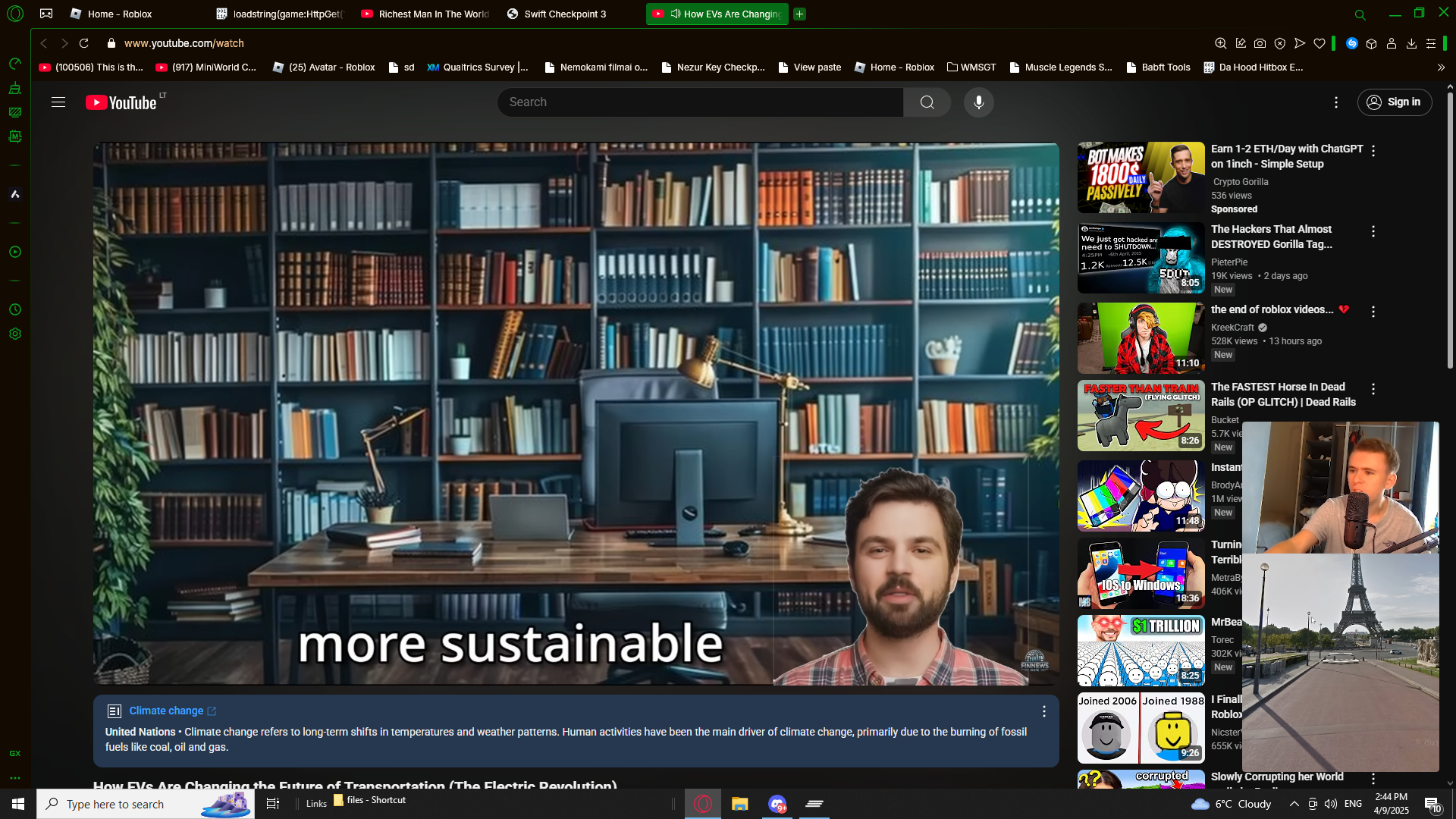The width and height of the screenshot is (1456, 819).
Task: Open the volume speaker tray icon
Action: pos(1331,804)
